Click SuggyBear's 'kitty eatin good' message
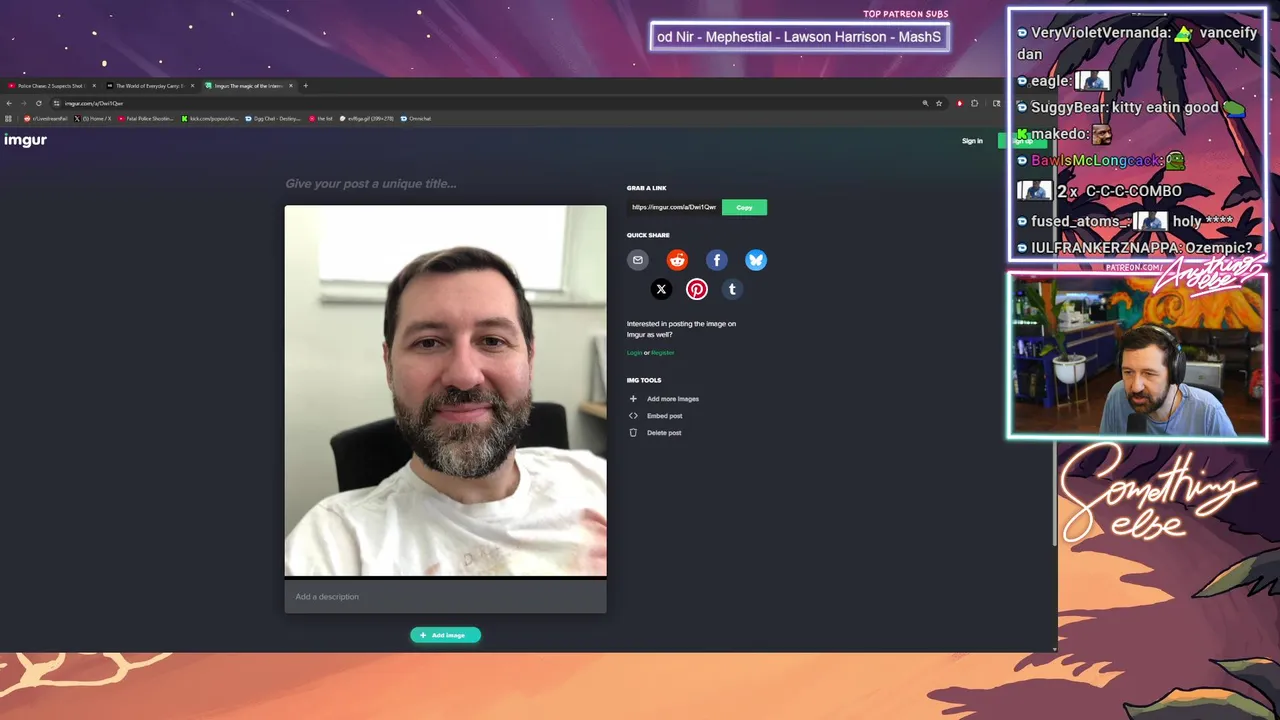 click(x=1130, y=107)
